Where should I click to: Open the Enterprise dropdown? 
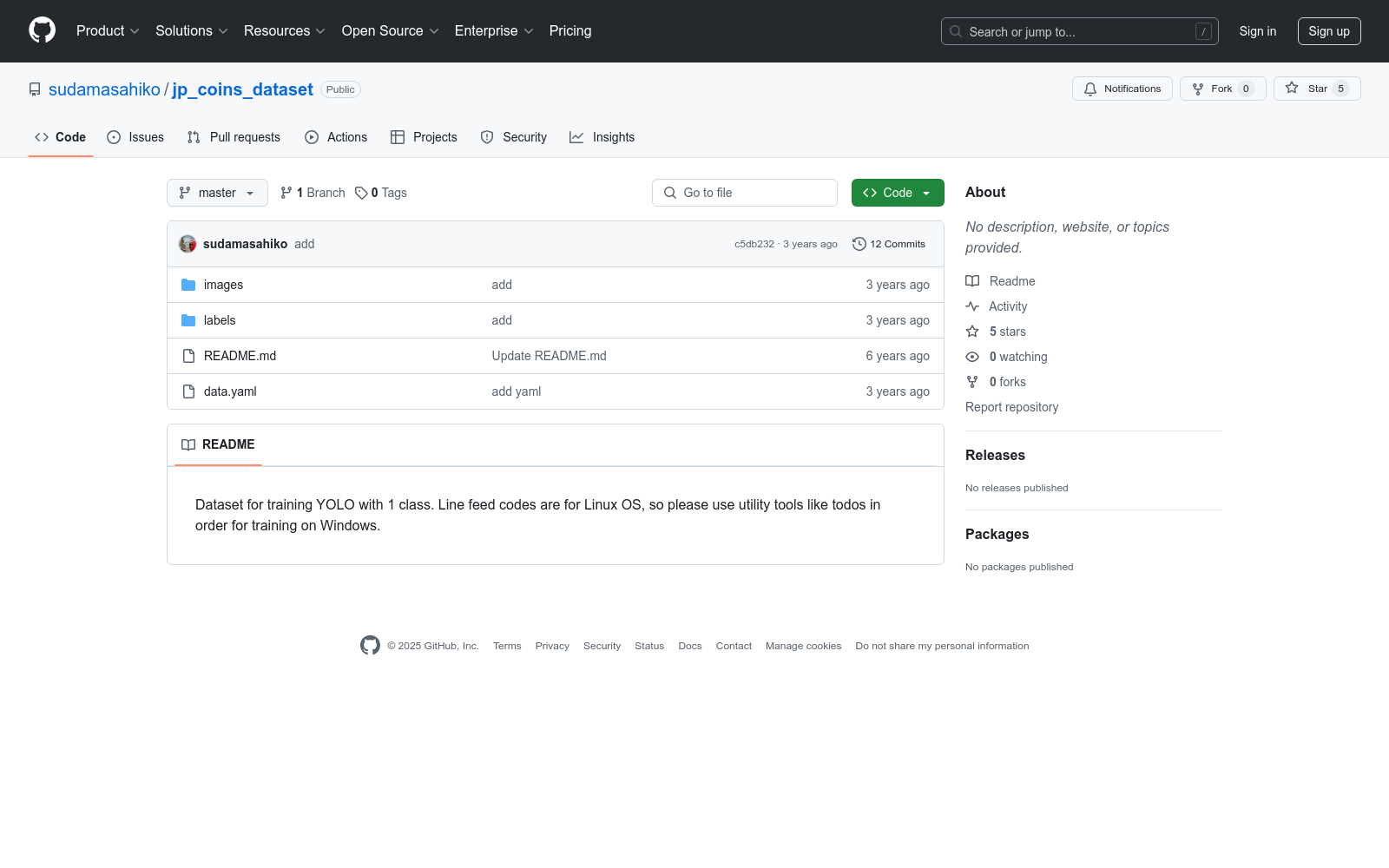click(x=494, y=30)
